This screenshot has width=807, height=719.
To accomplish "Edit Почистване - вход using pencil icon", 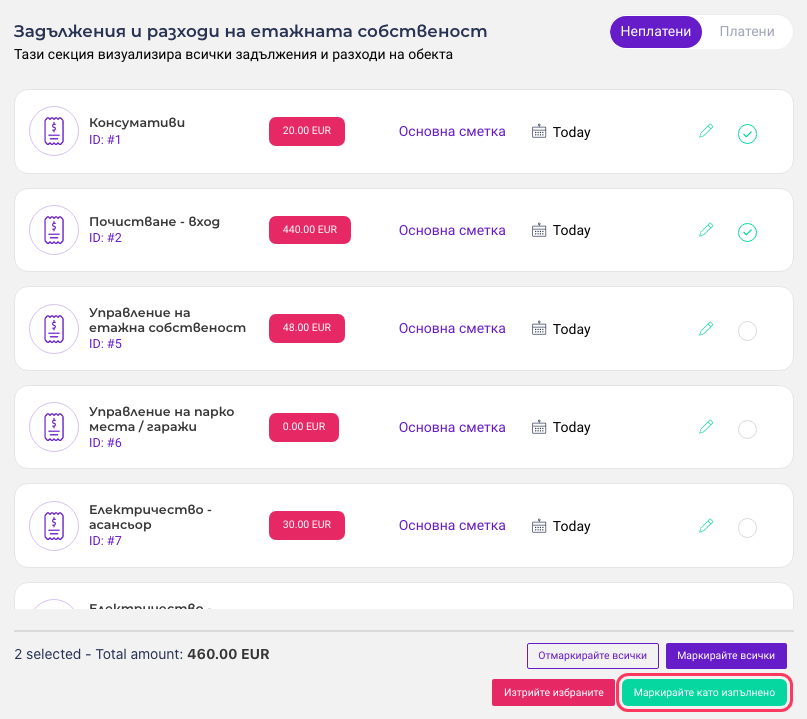I will [706, 230].
